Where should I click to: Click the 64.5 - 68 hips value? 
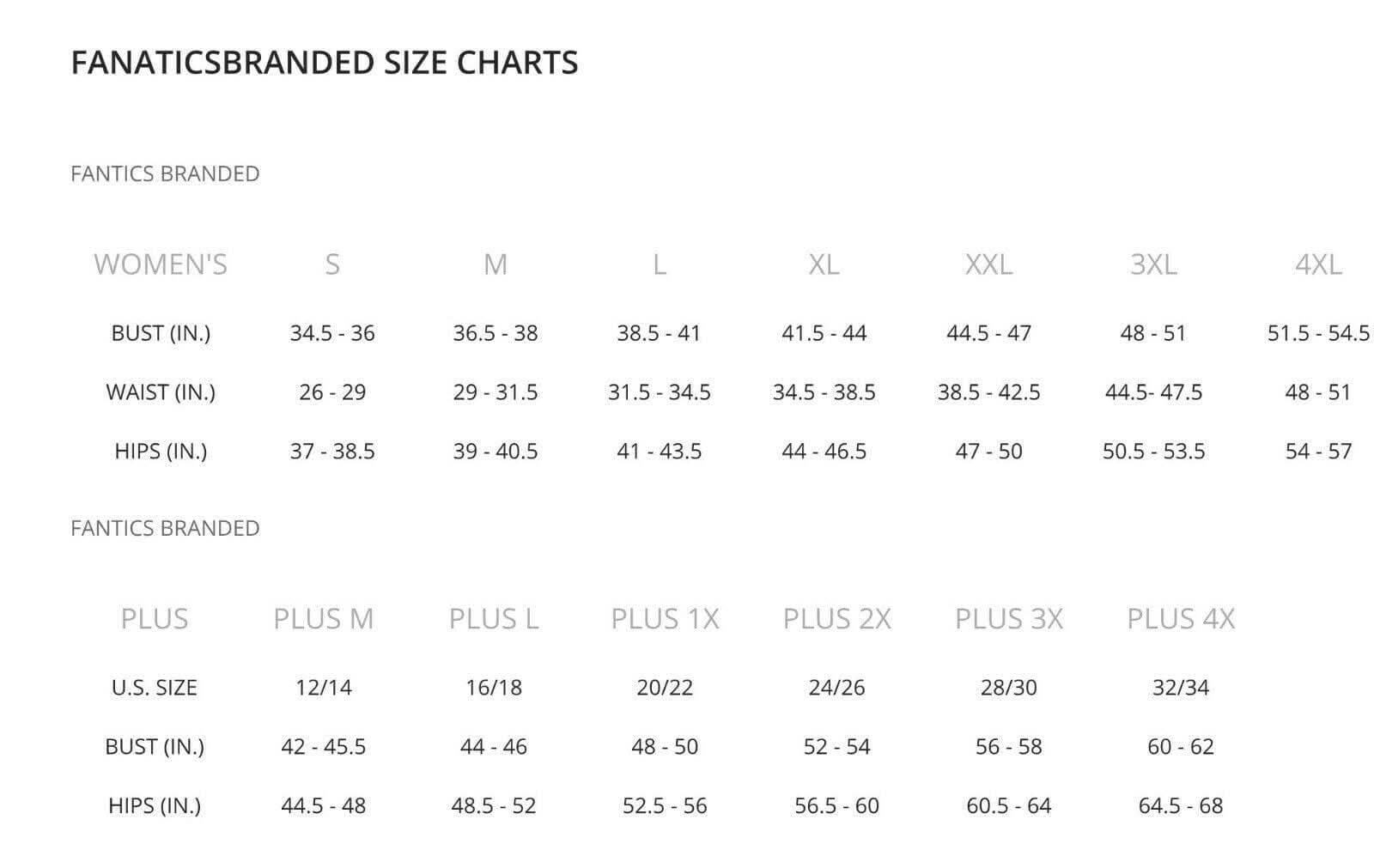(1181, 806)
